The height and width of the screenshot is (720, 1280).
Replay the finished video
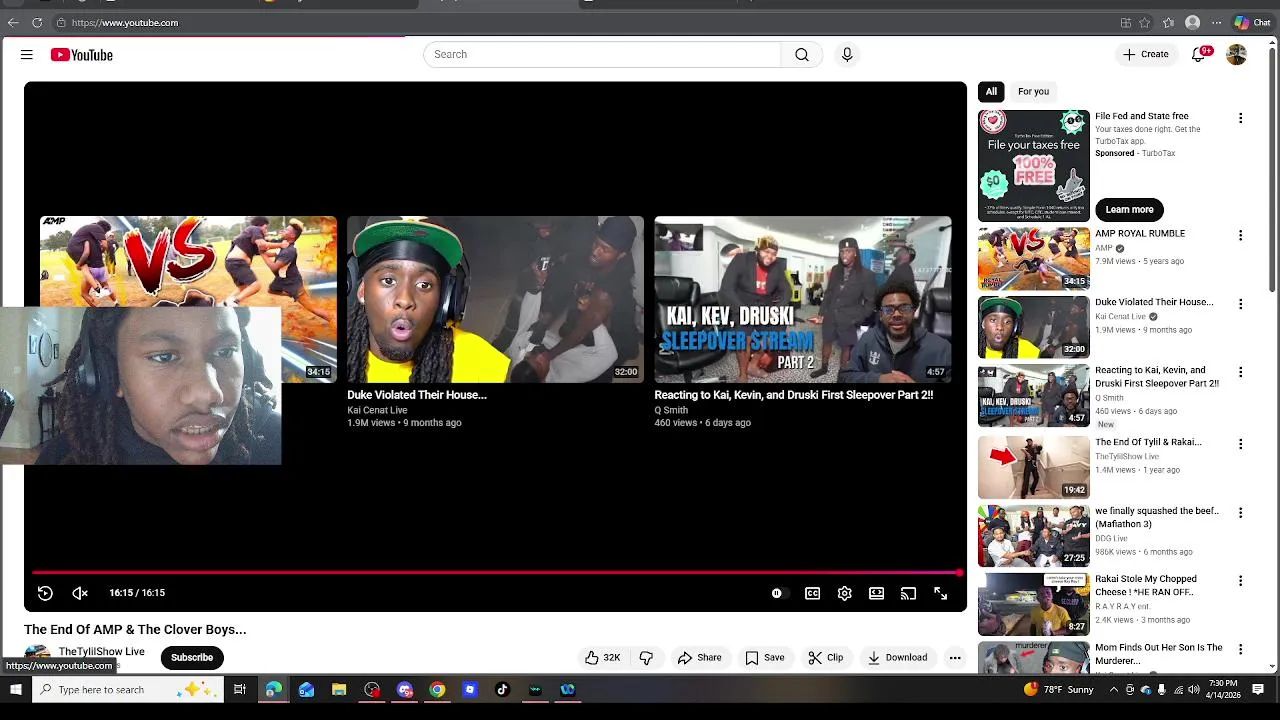pos(45,593)
